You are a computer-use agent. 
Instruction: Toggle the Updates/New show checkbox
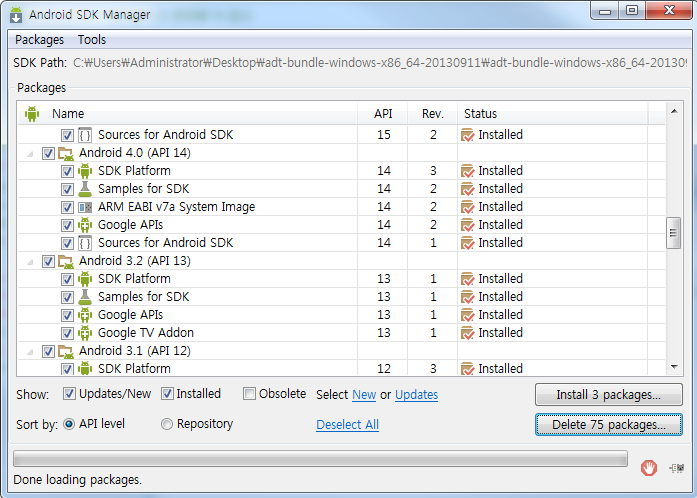(69, 394)
